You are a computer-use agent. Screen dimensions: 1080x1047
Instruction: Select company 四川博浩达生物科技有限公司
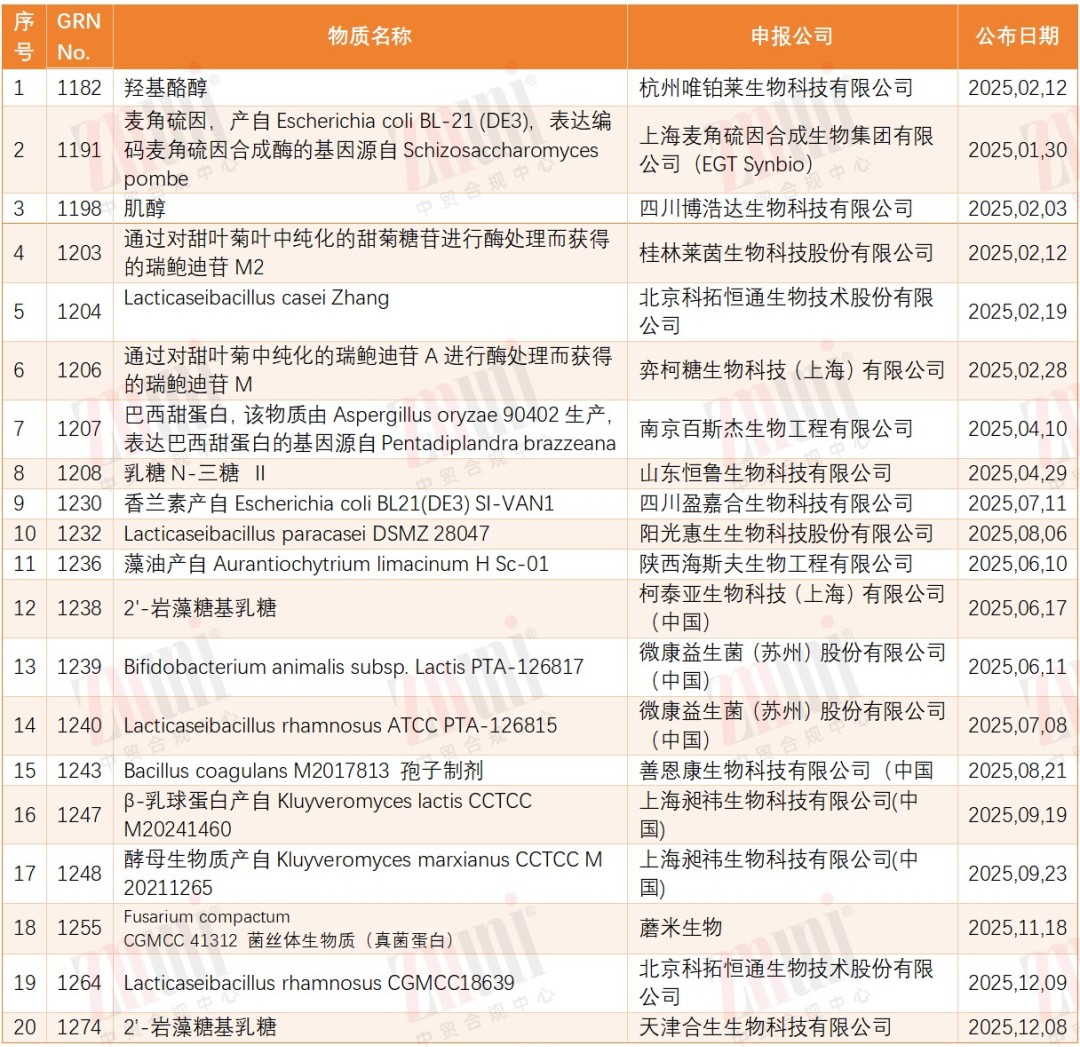776,208
